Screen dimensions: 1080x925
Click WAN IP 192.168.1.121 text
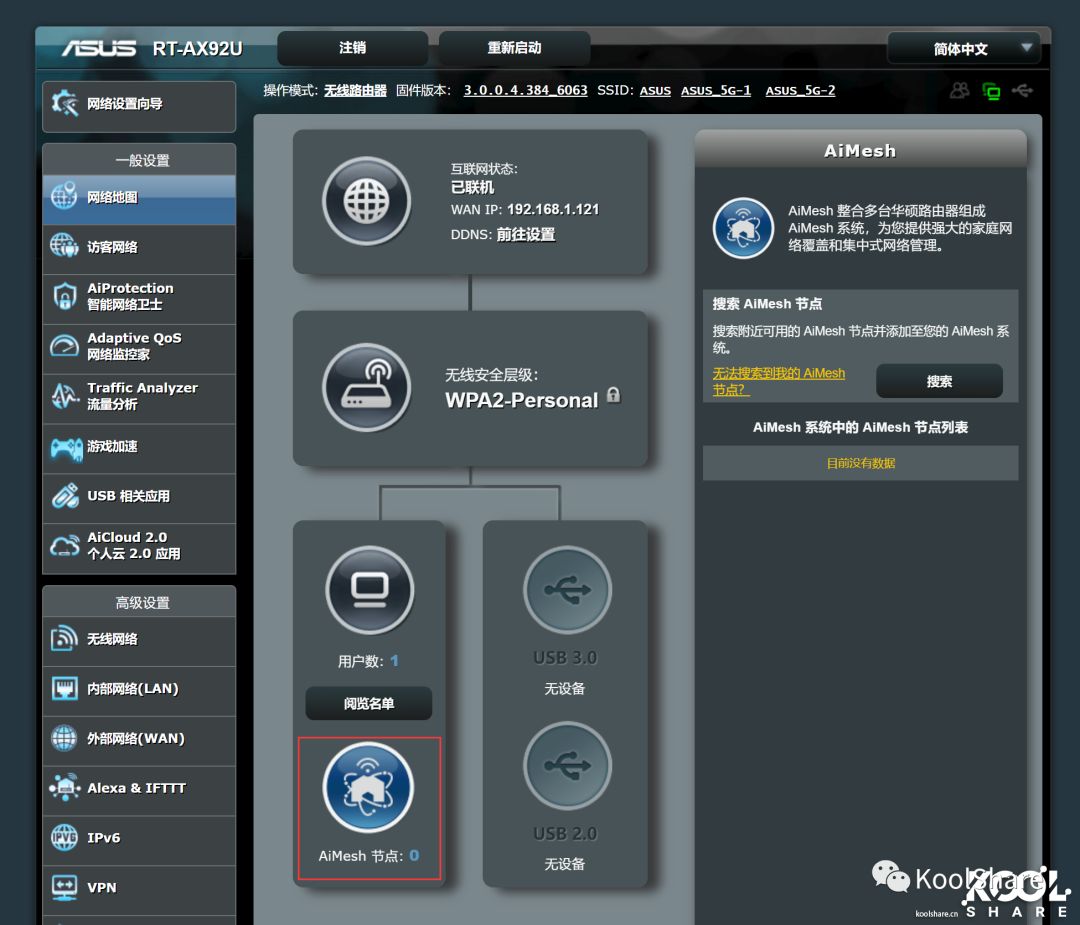(525, 209)
